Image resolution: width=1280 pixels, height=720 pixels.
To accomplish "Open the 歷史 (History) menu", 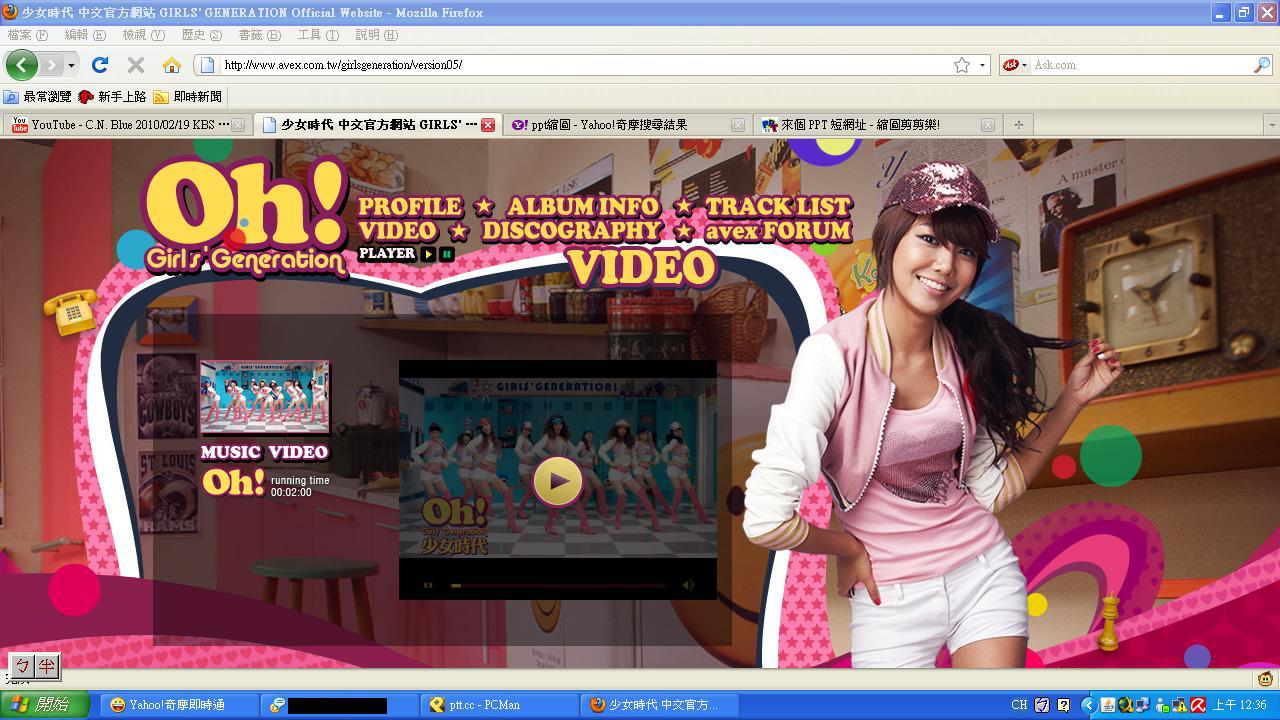I will (201, 35).
